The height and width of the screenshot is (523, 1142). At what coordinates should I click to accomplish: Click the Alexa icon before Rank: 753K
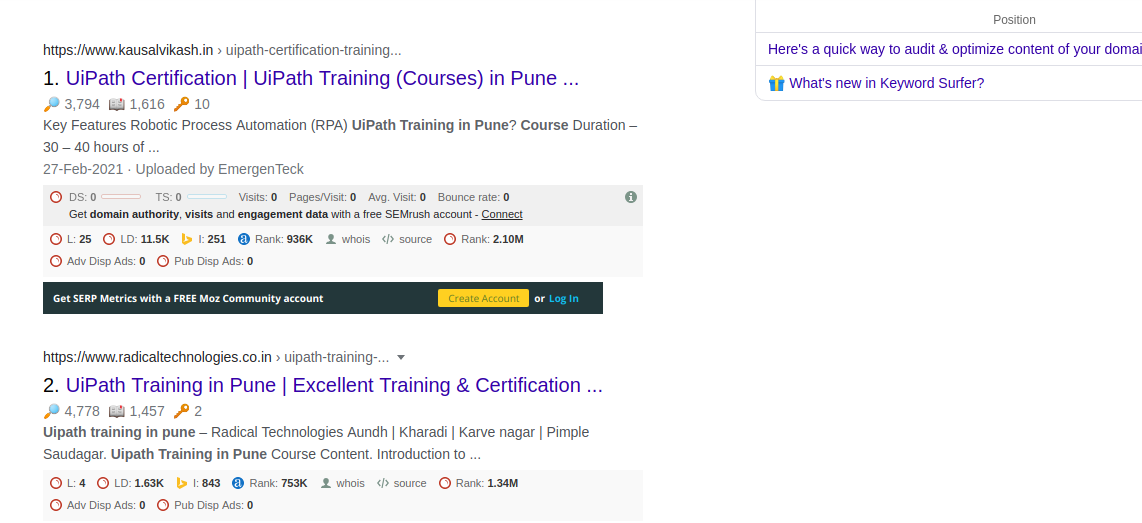click(x=238, y=483)
